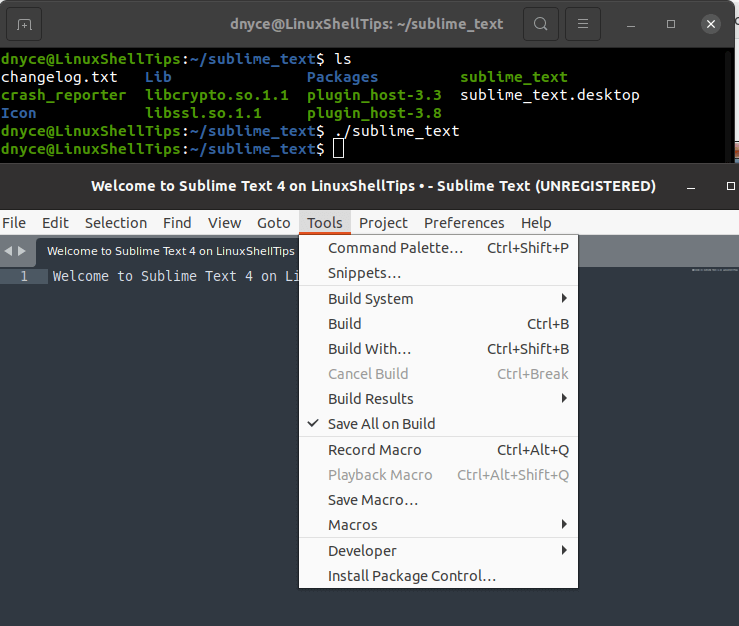Minimize the Sublime Text window
This screenshot has width=739, height=626.
pos(691,187)
